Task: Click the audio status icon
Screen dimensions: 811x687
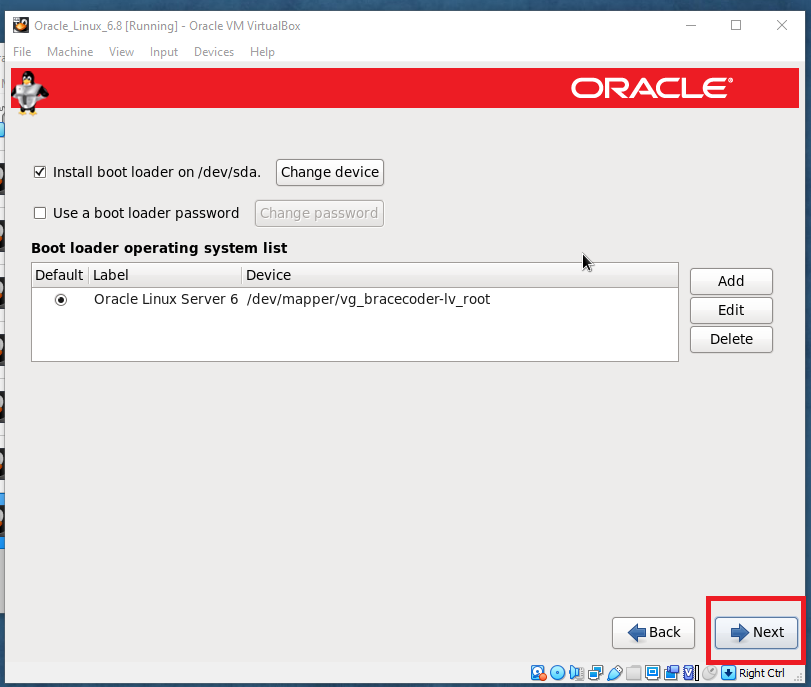Action: pos(576,673)
